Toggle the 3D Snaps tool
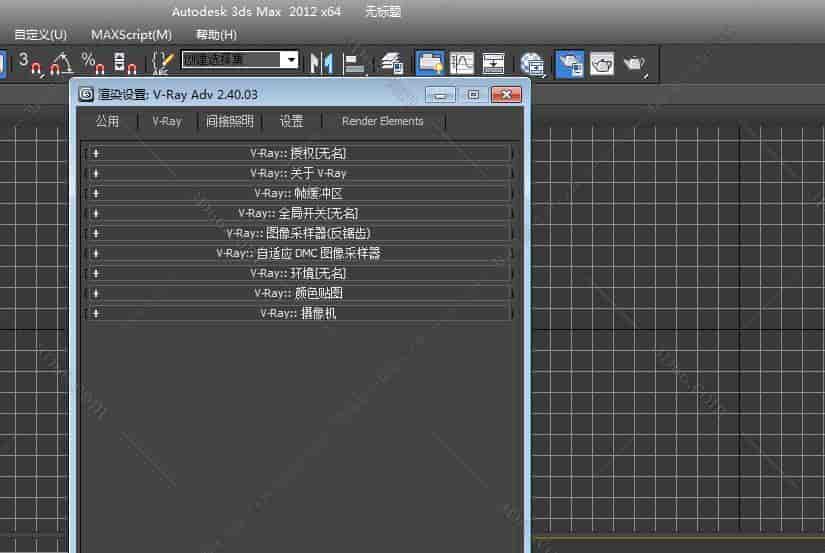 point(29,63)
